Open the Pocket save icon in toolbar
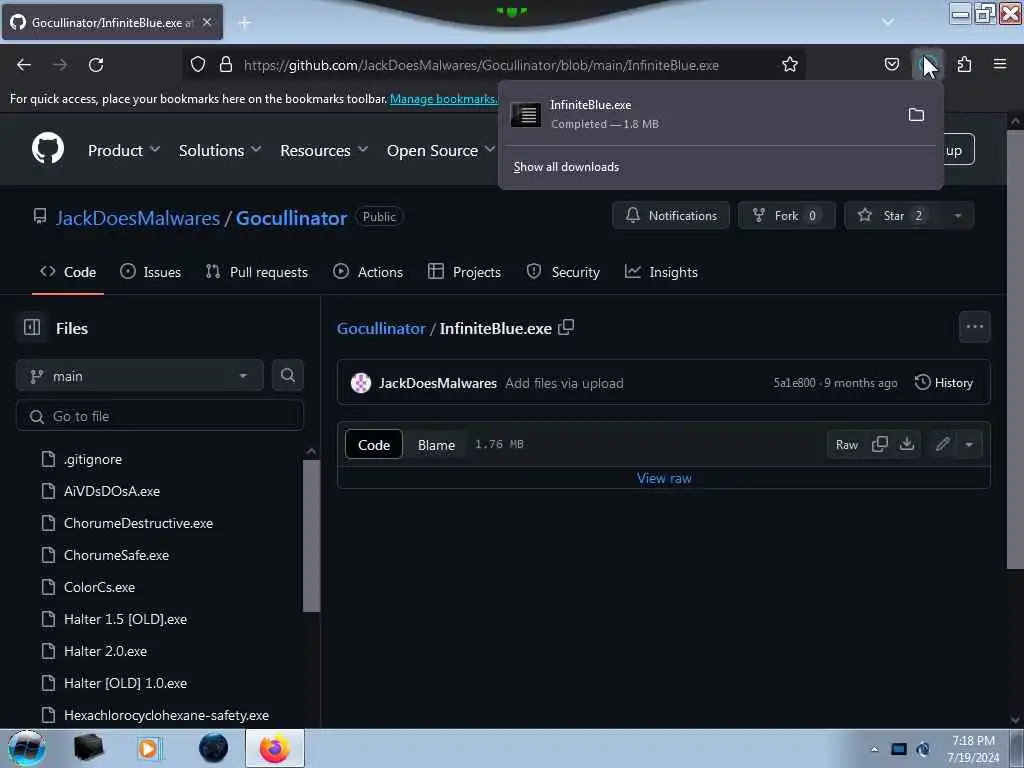 pos(891,64)
